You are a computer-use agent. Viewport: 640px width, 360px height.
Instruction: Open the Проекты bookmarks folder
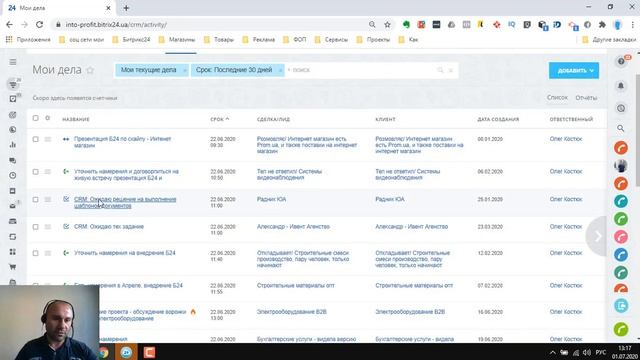[x=373, y=40]
